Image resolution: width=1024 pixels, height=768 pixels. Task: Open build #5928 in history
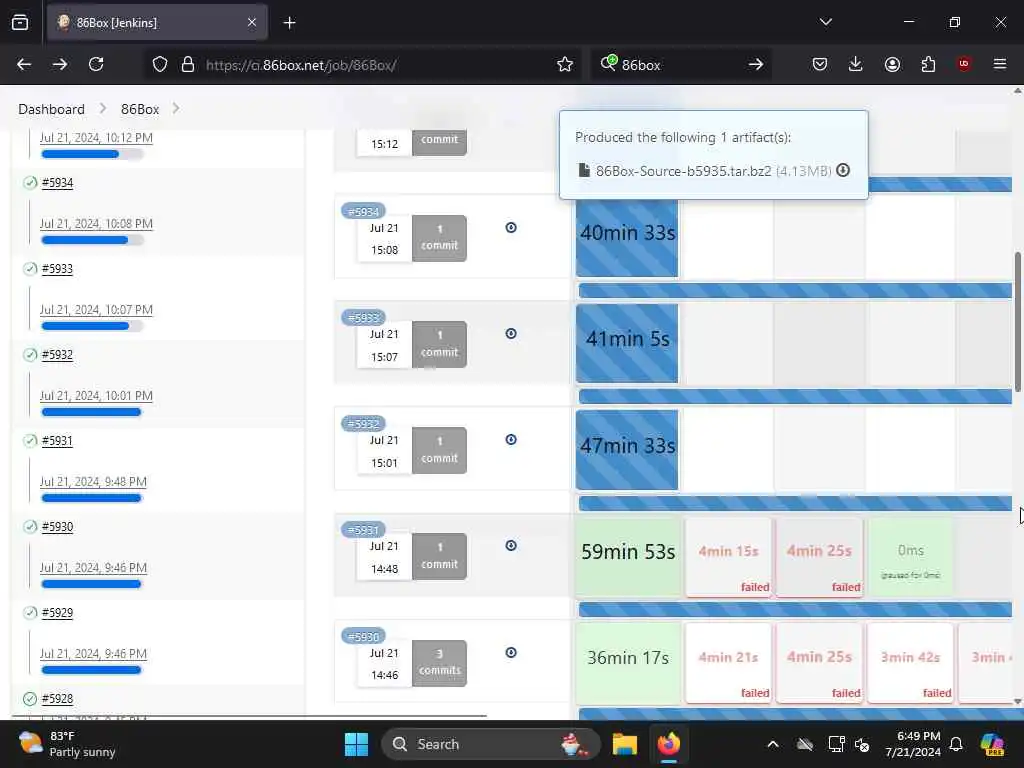click(x=57, y=699)
